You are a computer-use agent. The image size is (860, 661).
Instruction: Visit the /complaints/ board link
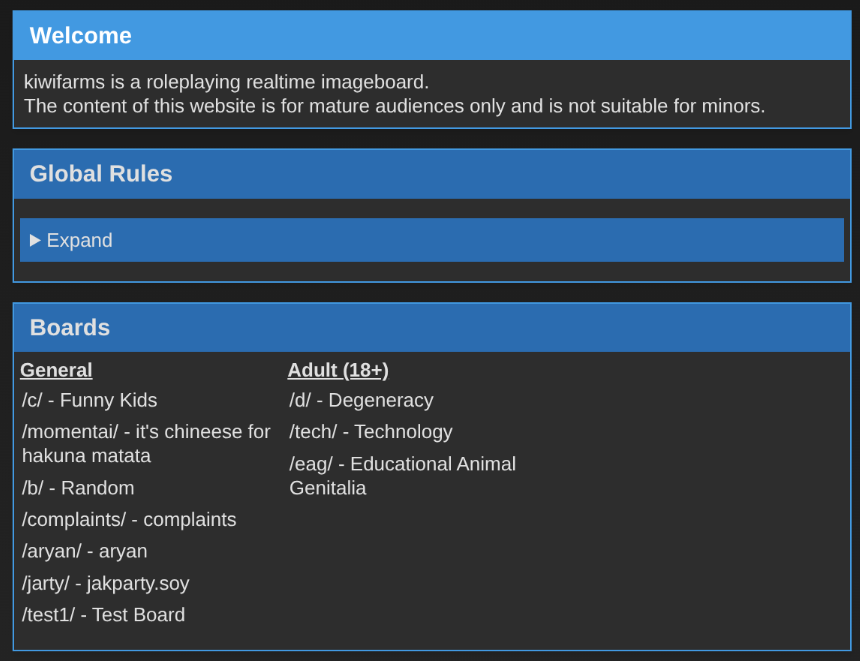click(x=129, y=520)
